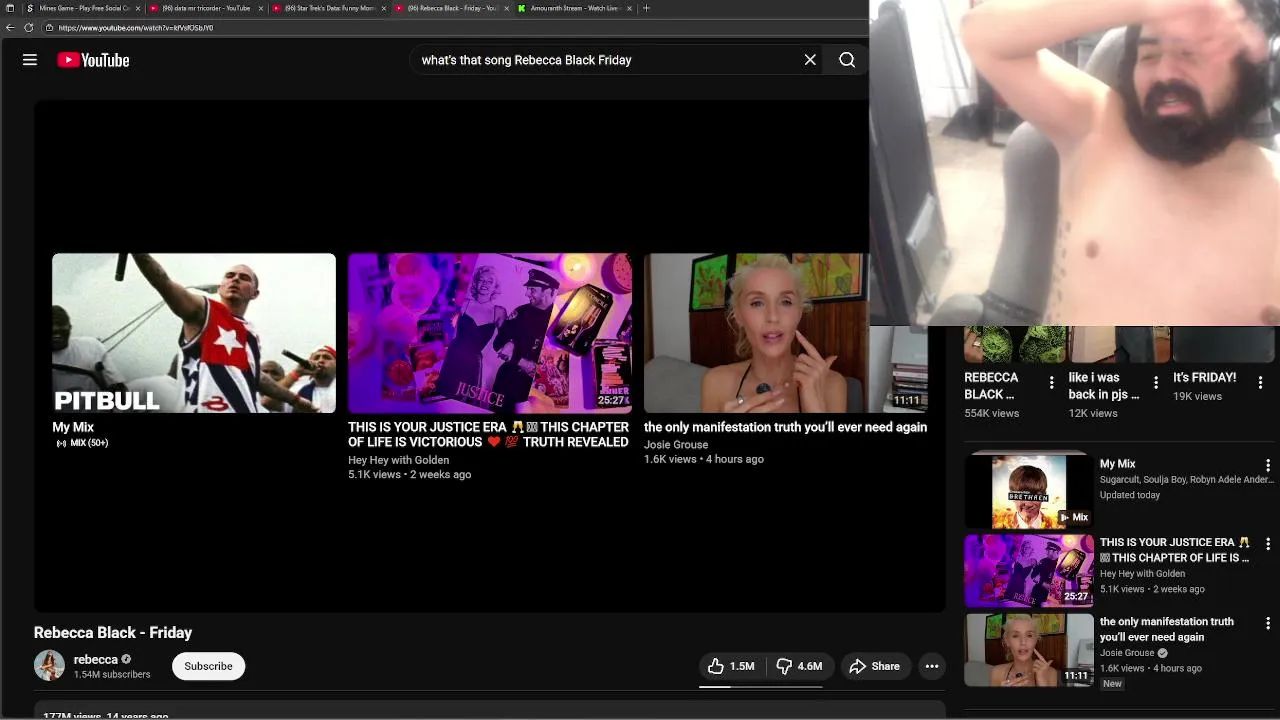
Task: Click '1.54M subscribers' text
Action: coord(112,675)
